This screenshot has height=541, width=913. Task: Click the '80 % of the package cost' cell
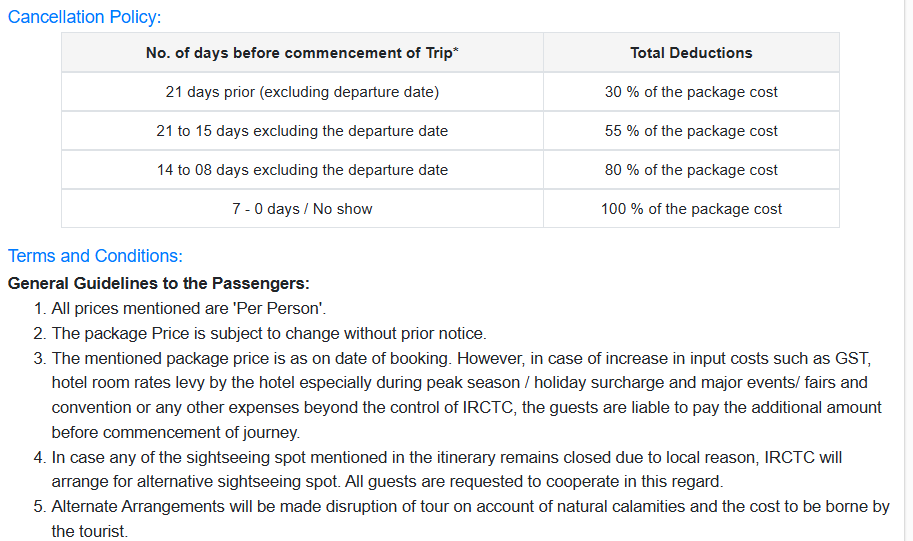point(691,170)
